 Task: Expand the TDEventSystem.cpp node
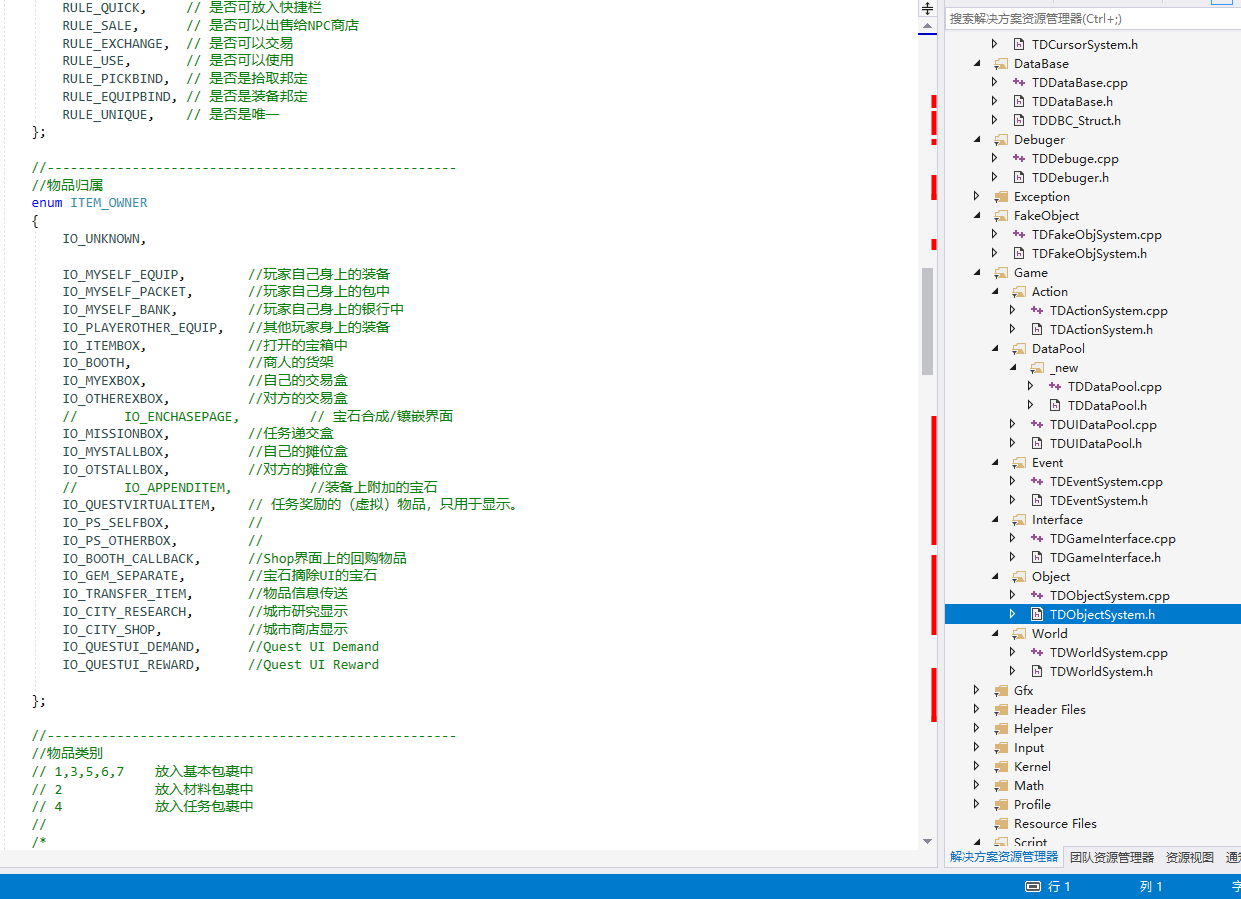(x=1013, y=482)
